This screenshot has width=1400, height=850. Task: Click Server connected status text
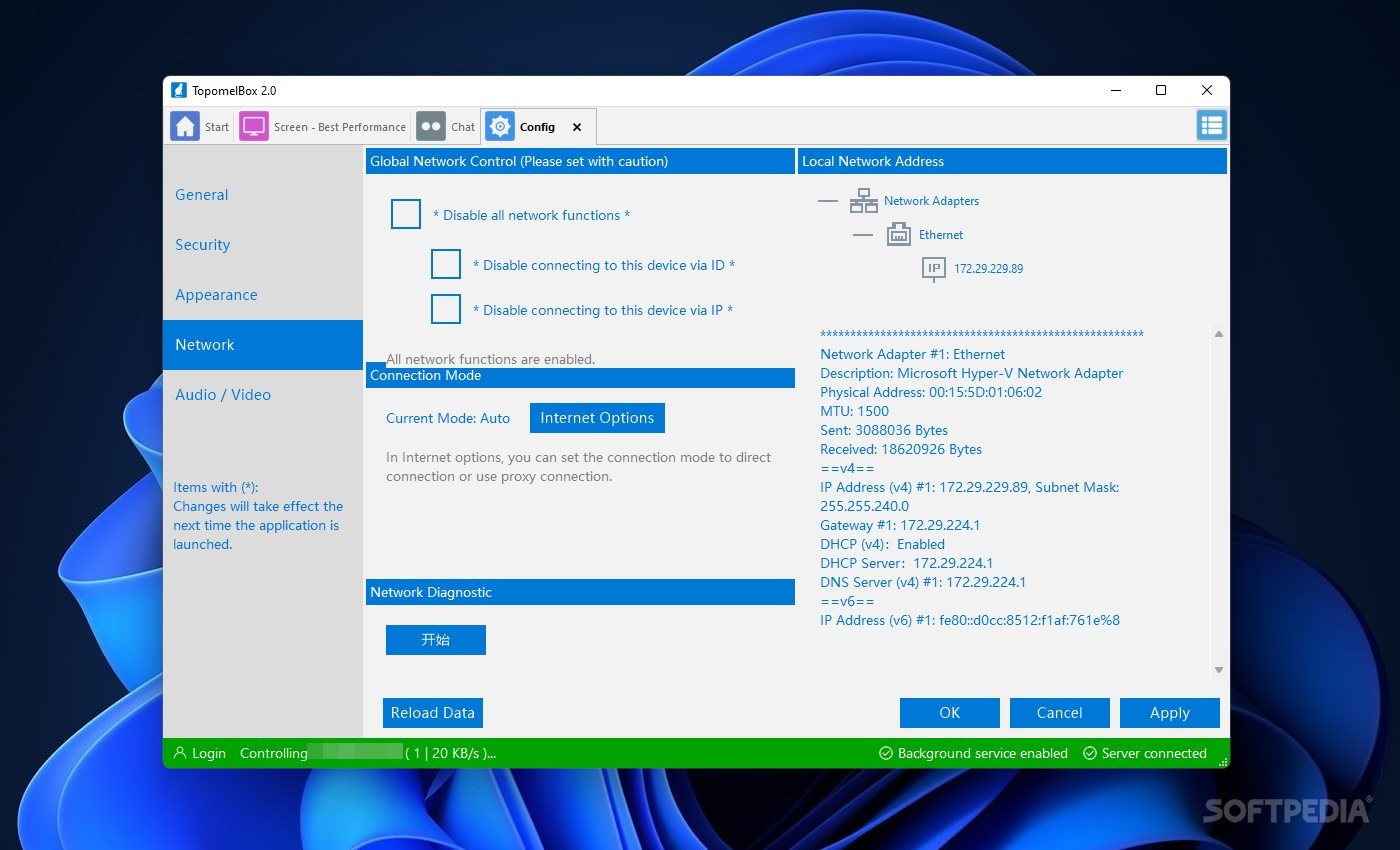pos(1154,753)
